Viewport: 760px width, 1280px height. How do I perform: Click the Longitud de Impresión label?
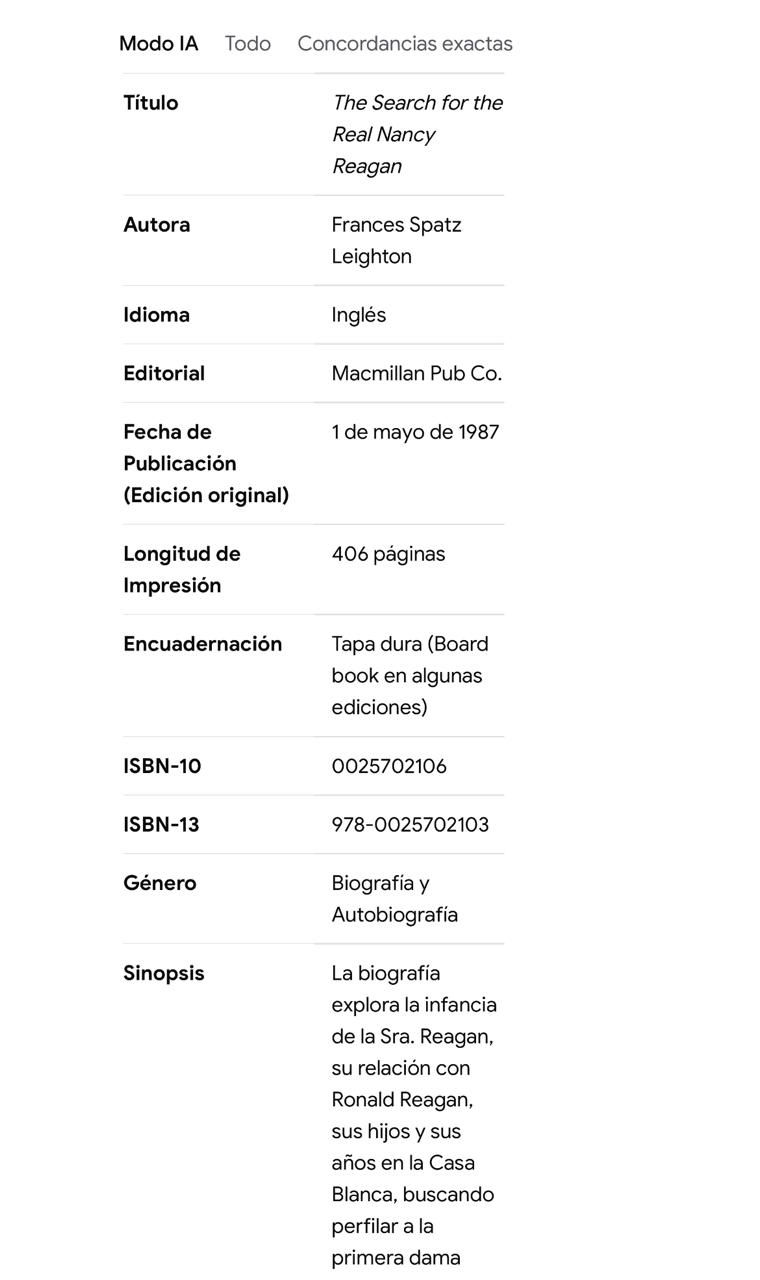(x=181, y=569)
